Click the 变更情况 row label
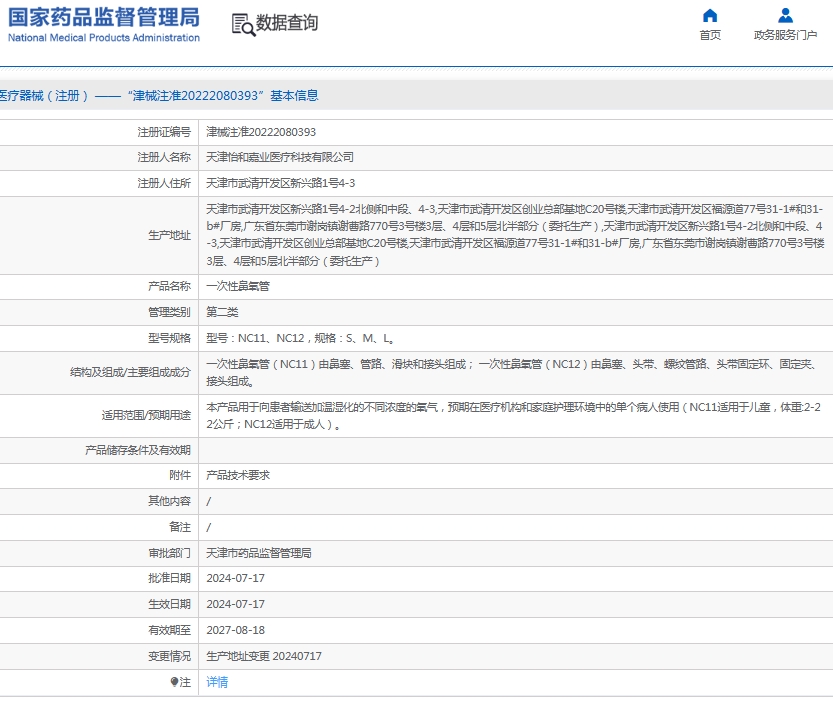 coord(169,656)
